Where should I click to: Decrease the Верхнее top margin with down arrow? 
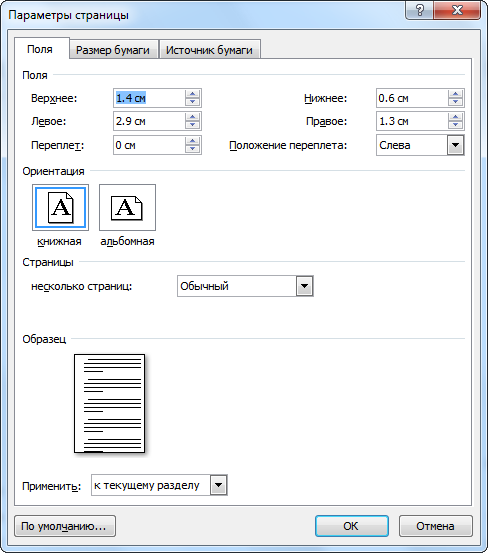coord(193,102)
